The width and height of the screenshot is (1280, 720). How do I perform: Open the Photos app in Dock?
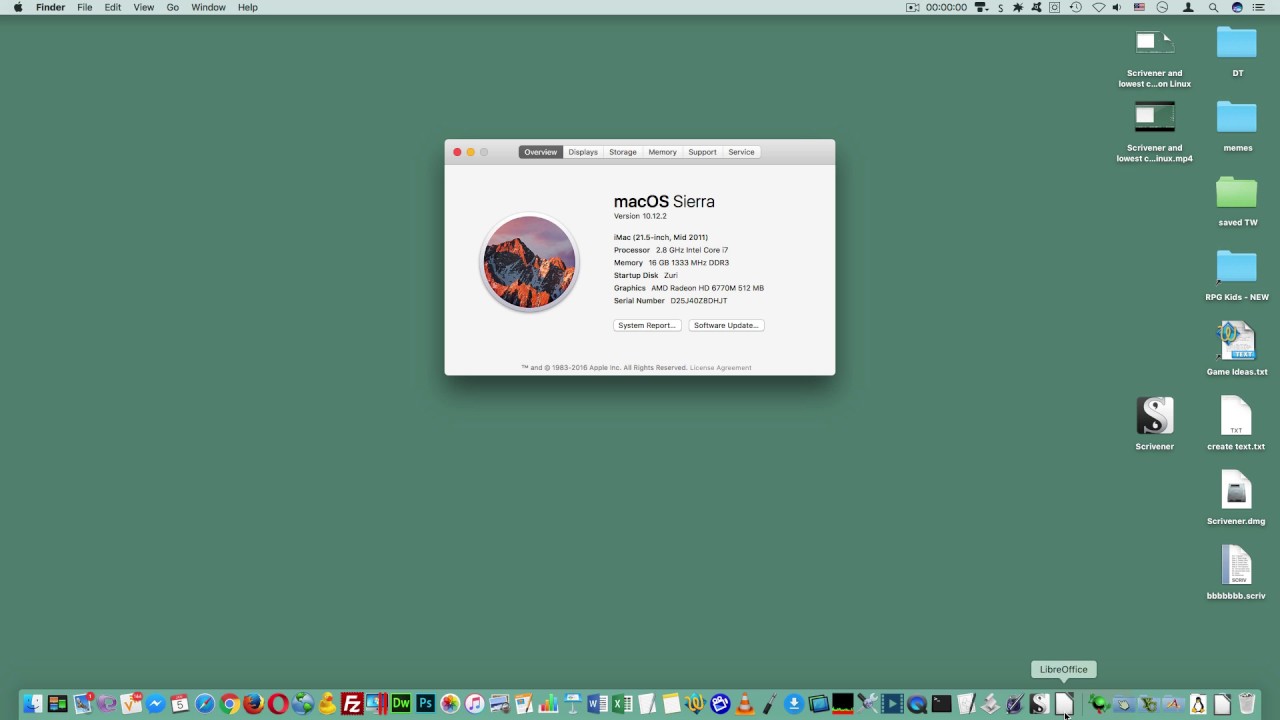point(450,704)
